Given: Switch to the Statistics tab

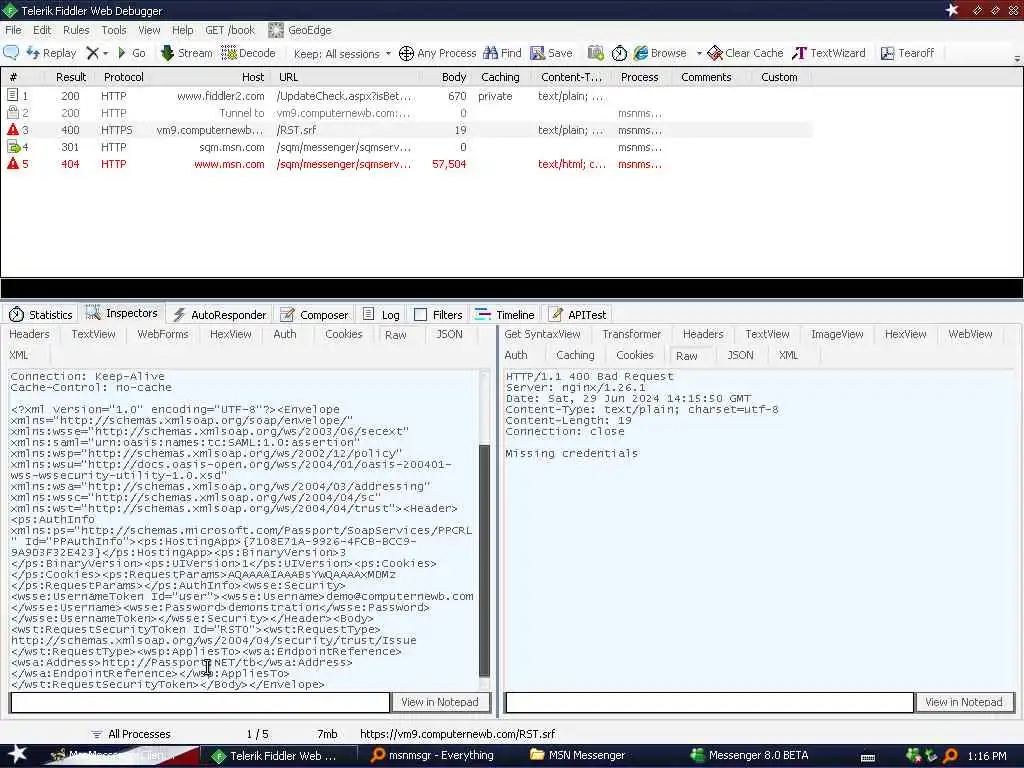Looking at the screenshot, I should (40, 315).
